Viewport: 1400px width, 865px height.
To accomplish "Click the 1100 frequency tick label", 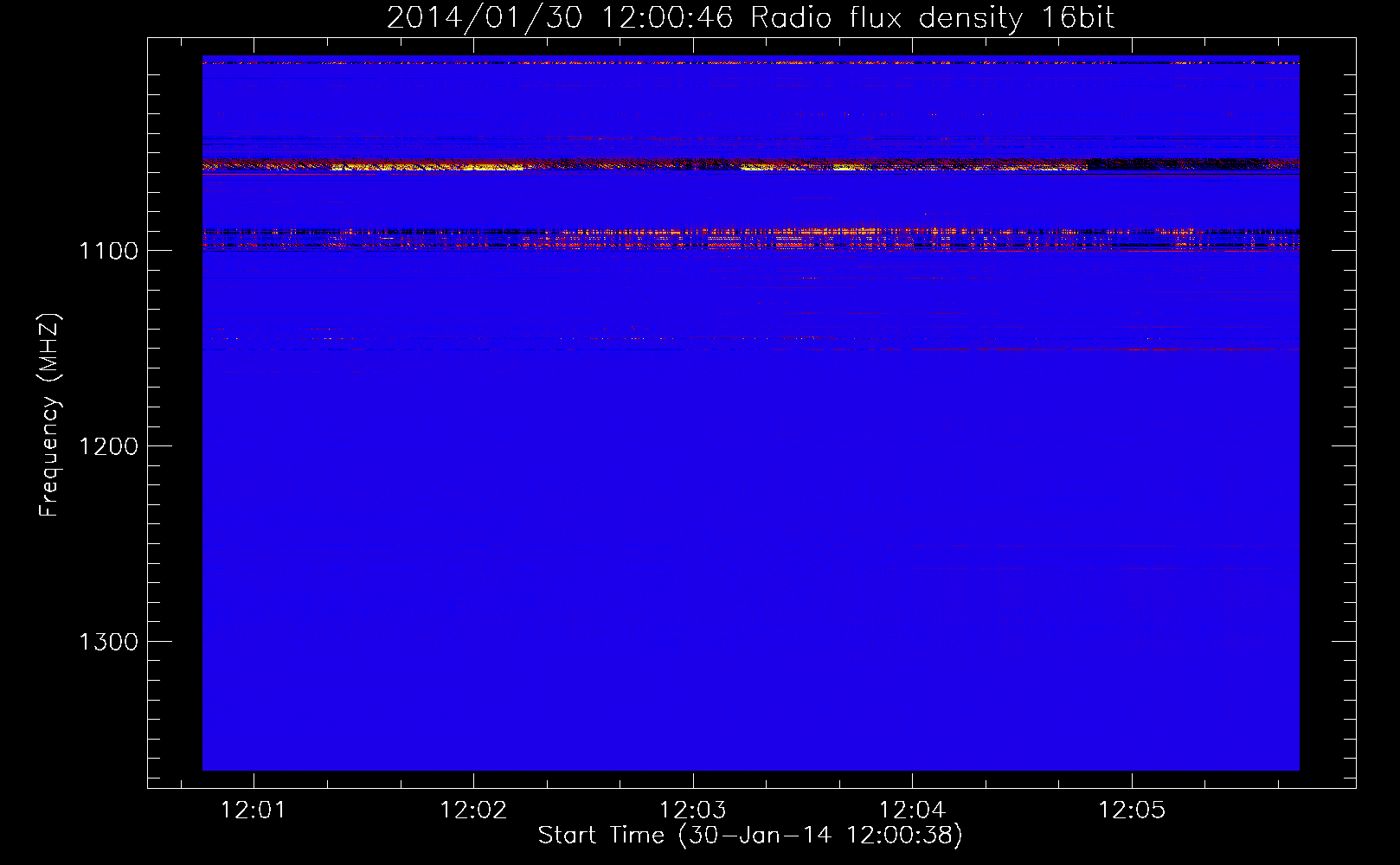I will click(109, 251).
